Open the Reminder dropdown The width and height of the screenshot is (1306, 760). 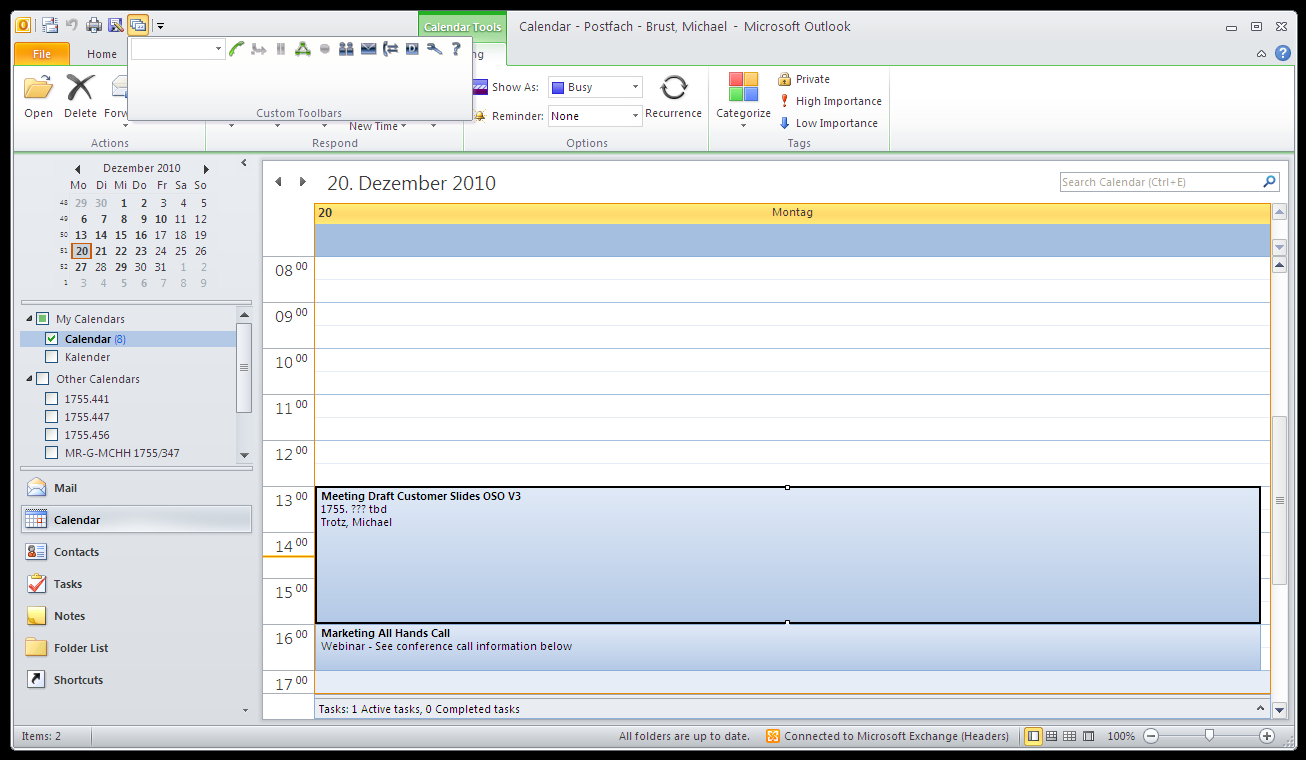pos(635,116)
